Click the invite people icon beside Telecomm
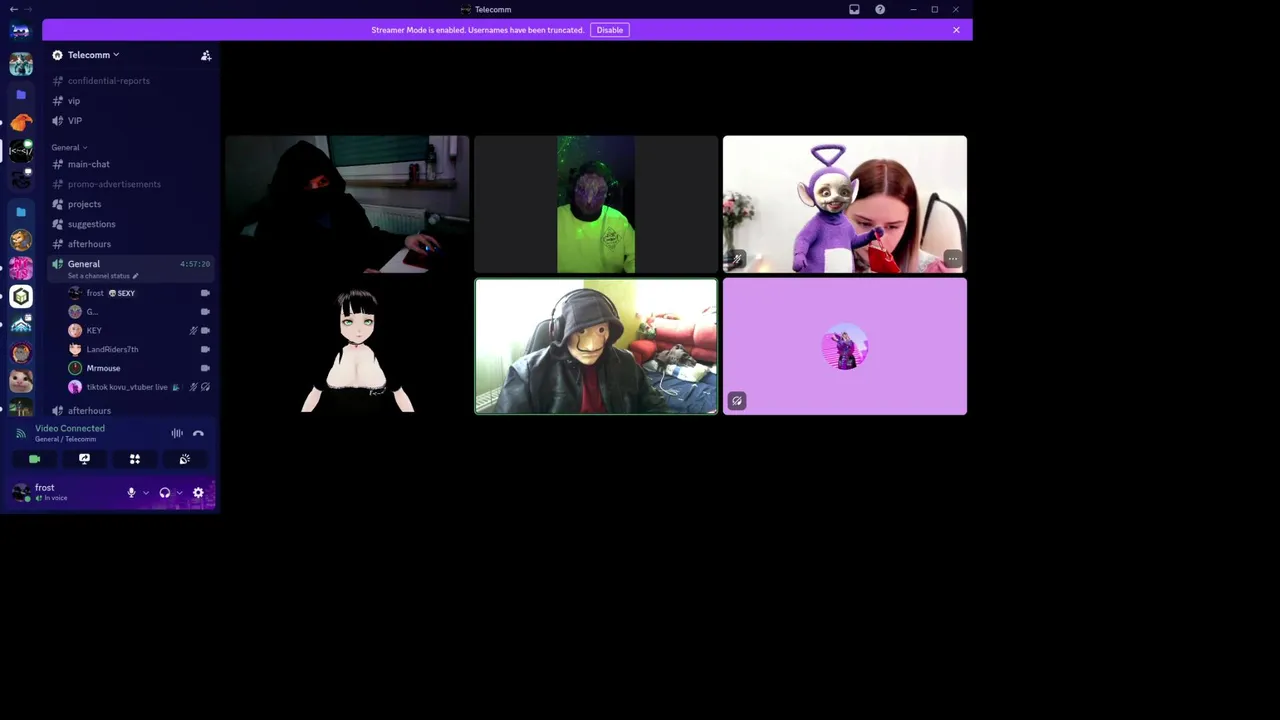The width and height of the screenshot is (1280, 720). (206, 55)
